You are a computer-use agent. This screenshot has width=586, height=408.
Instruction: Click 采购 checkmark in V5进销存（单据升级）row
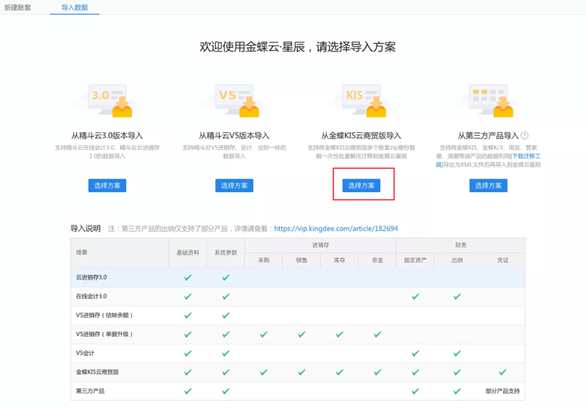click(264, 334)
